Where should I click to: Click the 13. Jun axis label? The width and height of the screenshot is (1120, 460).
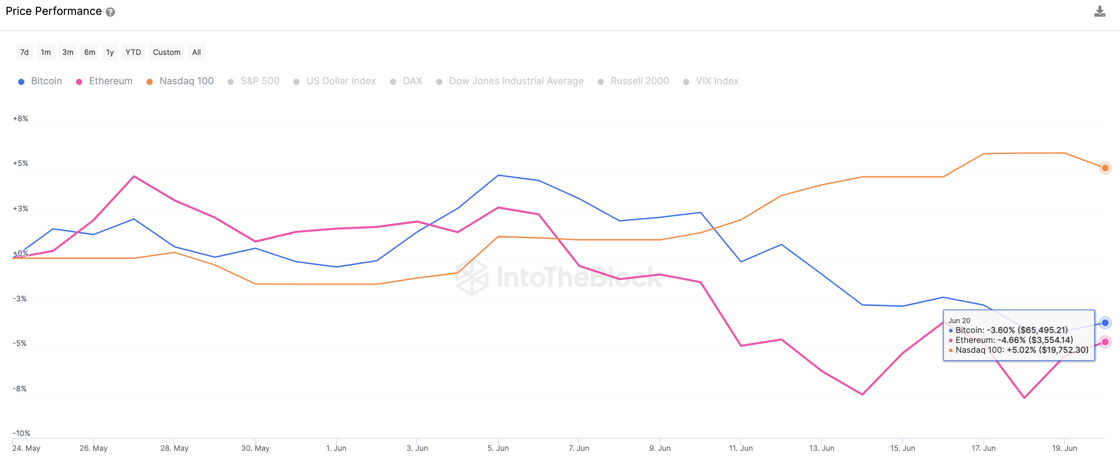click(821, 451)
